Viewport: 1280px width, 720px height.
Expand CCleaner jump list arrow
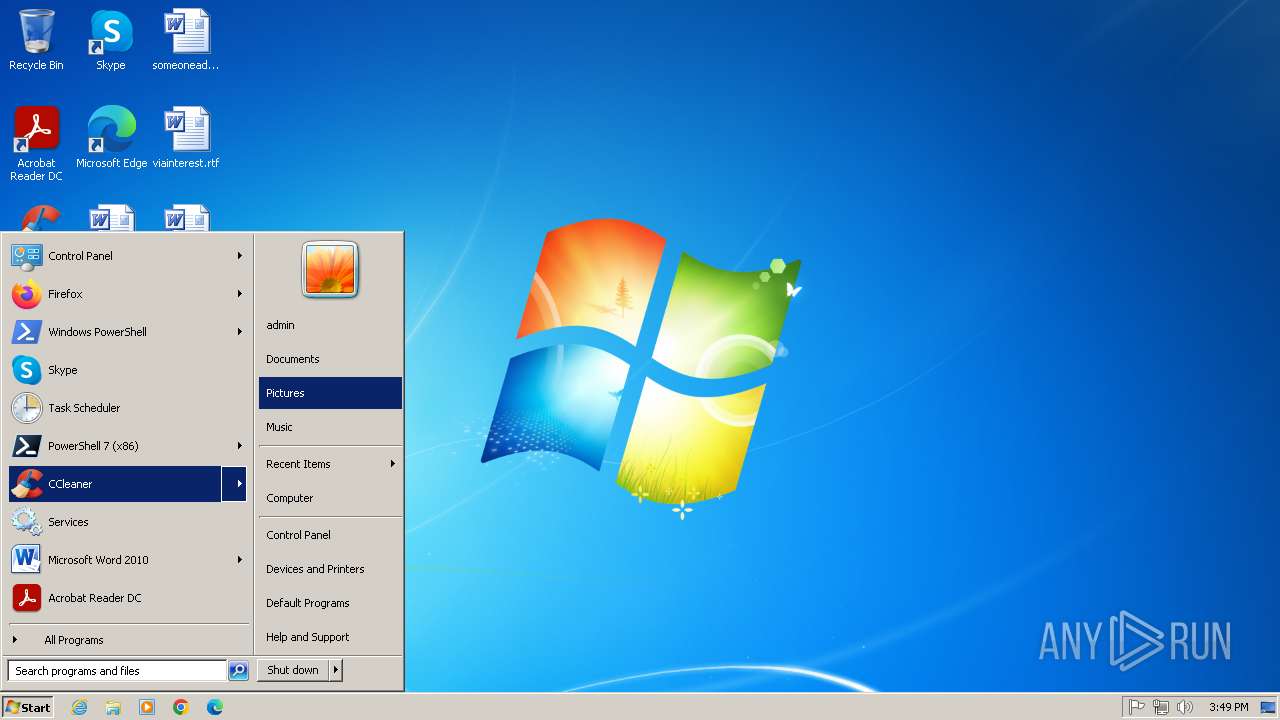point(235,484)
